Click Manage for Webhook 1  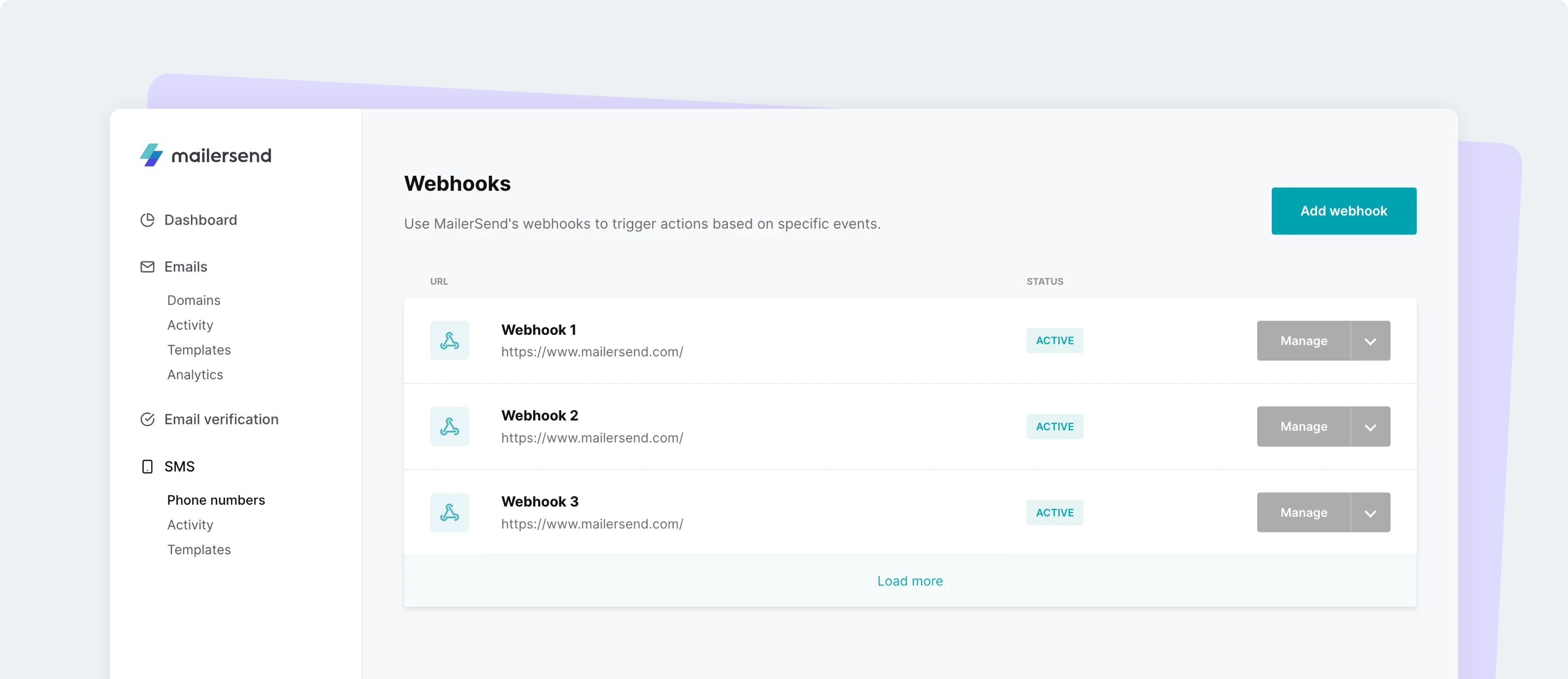tap(1303, 341)
